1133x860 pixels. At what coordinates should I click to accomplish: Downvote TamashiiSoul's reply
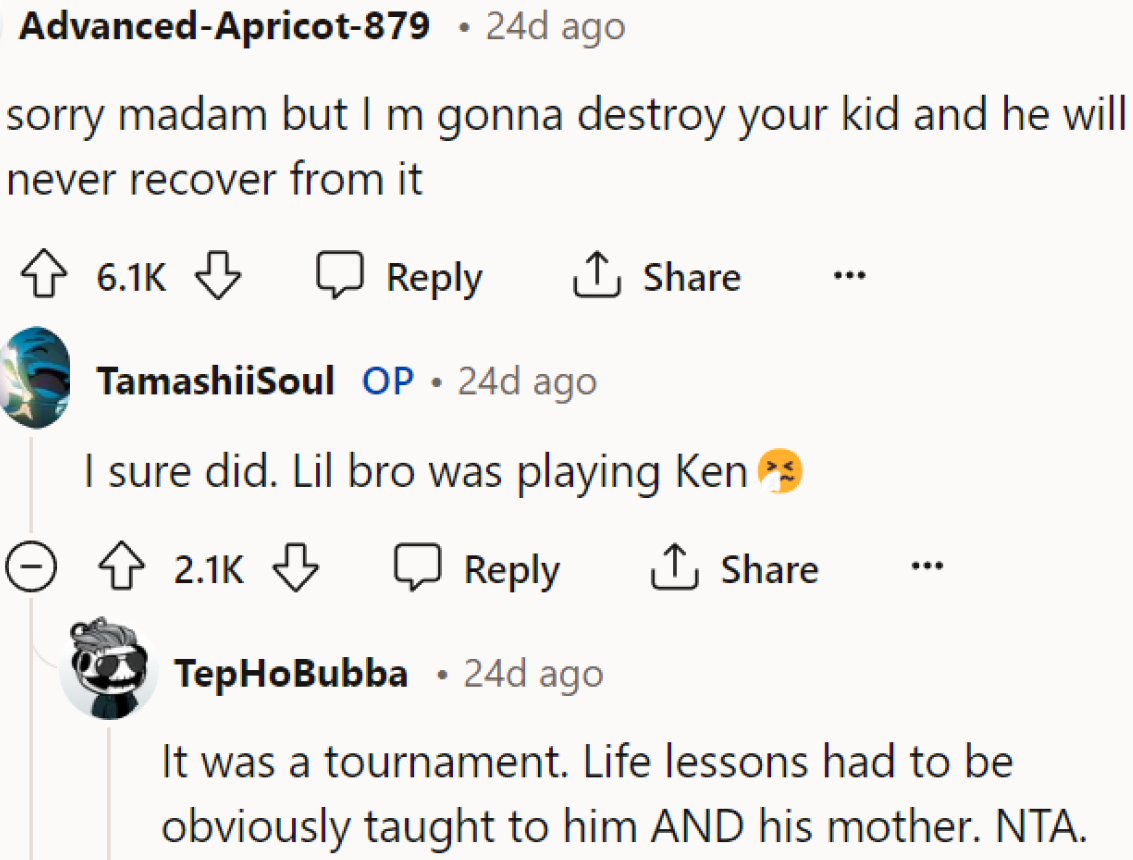(x=296, y=568)
